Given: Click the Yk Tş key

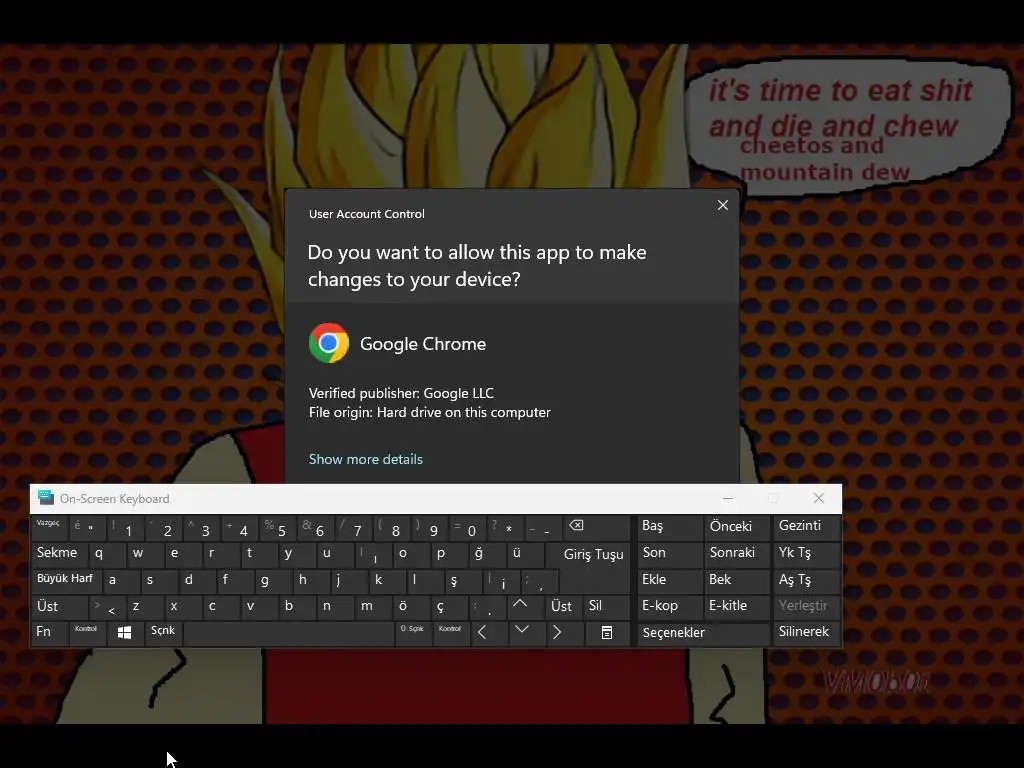Looking at the screenshot, I should pyautogui.click(x=806, y=553).
